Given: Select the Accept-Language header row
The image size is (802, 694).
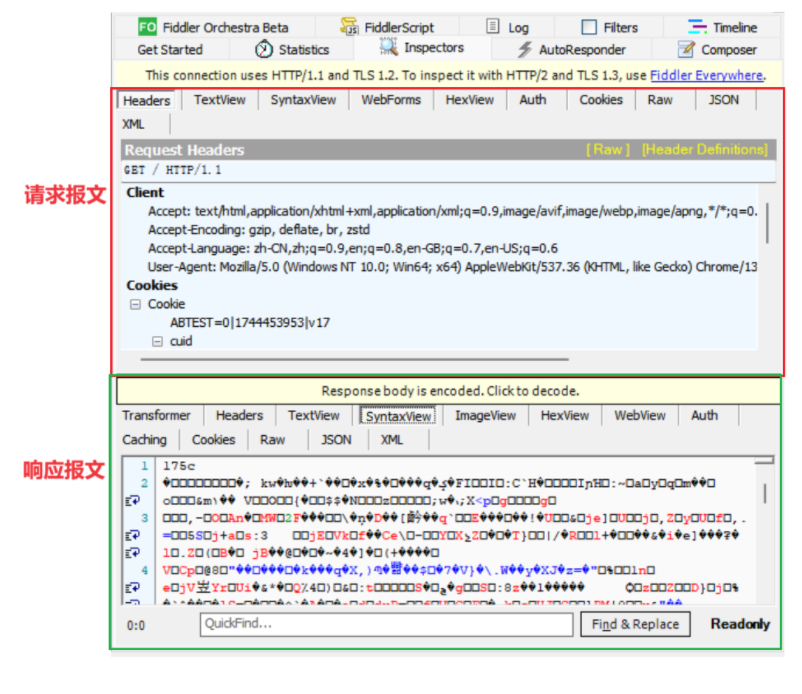Looking at the screenshot, I should click(353, 249).
